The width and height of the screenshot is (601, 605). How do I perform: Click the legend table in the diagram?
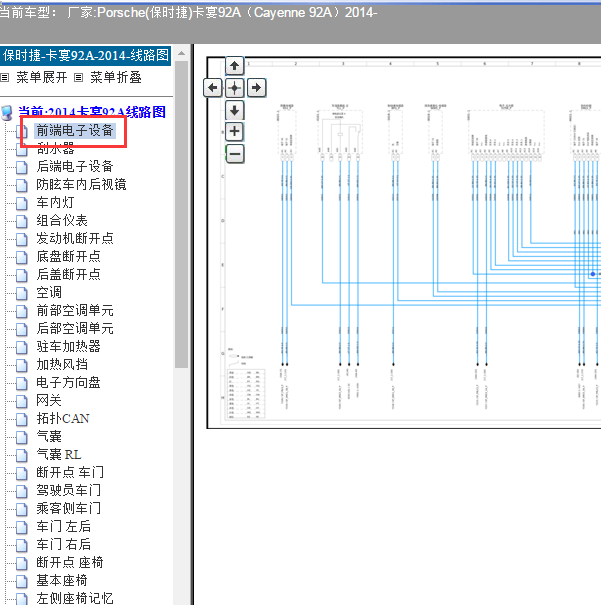246,393
